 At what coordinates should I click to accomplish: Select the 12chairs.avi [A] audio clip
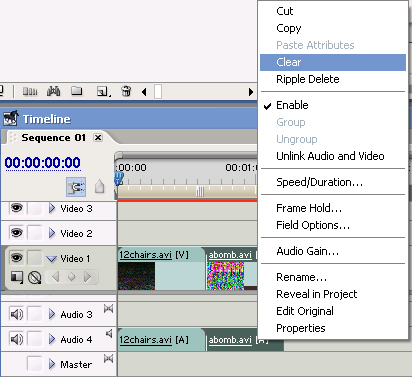click(x=161, y=340)
